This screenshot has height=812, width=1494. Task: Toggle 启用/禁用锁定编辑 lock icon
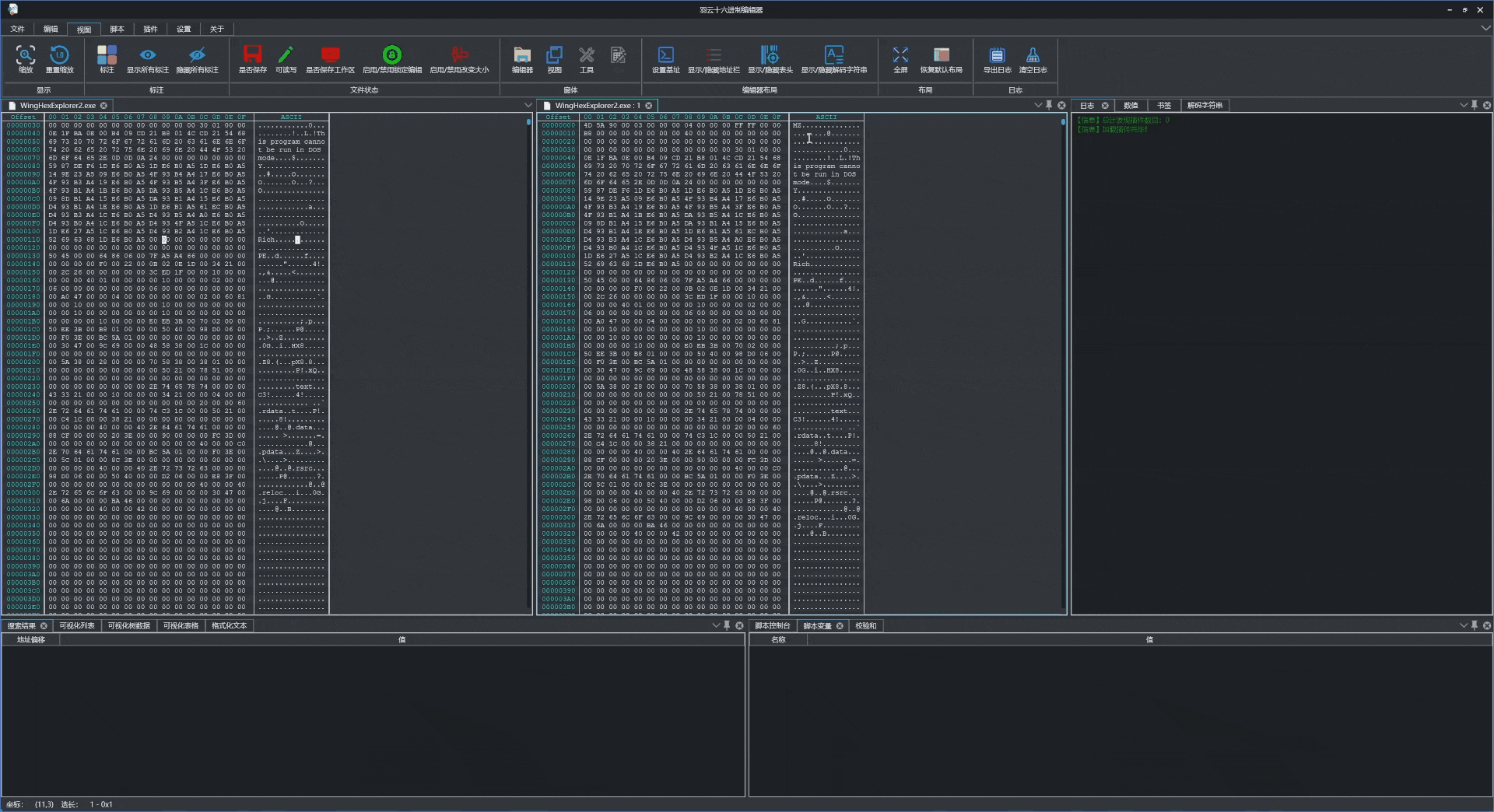[392, 55]
